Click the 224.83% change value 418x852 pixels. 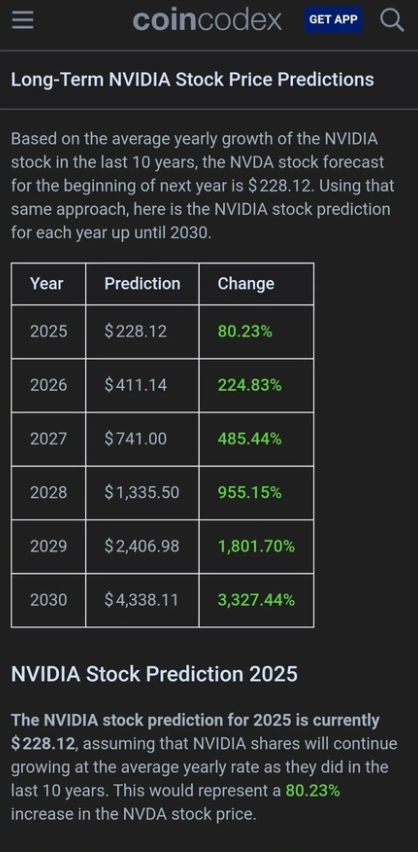point(249,385)
